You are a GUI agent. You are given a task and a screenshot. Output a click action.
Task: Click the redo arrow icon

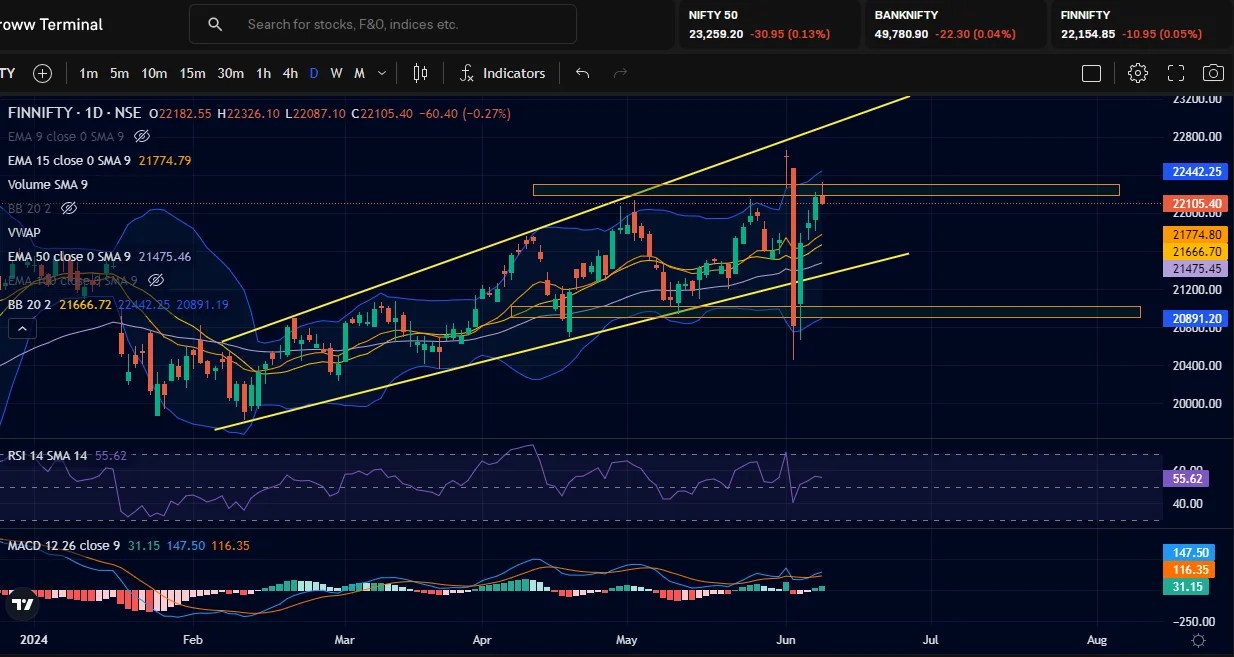coord(620,73)
